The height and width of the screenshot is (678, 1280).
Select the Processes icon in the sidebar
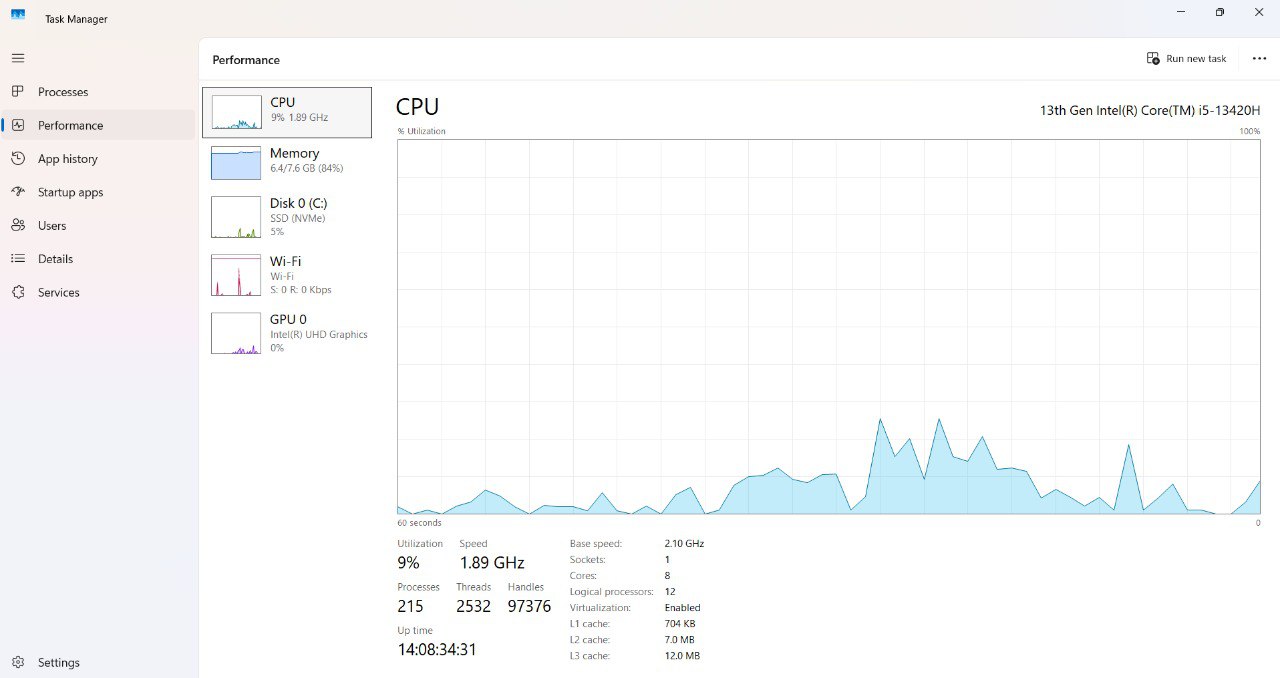click(x=18, y=91)
